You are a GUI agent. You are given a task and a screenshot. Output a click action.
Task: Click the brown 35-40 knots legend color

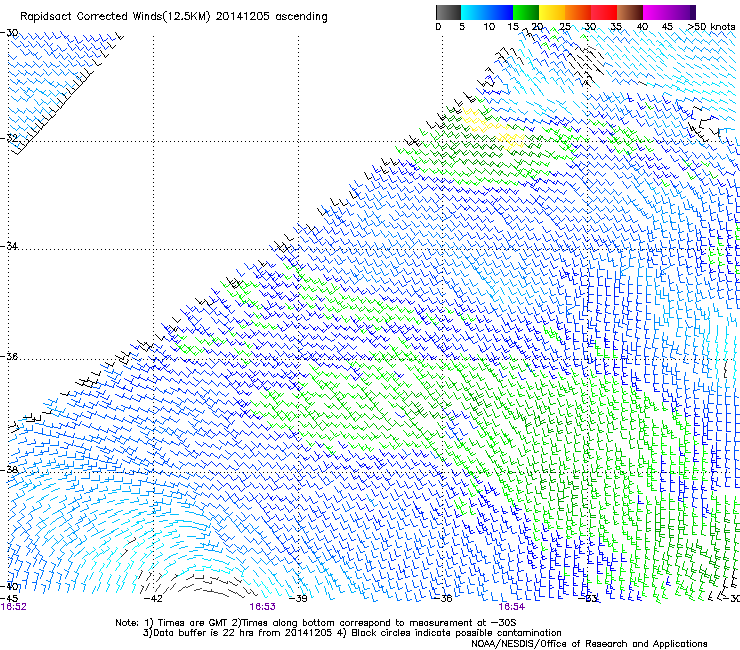tap(630, 12)
